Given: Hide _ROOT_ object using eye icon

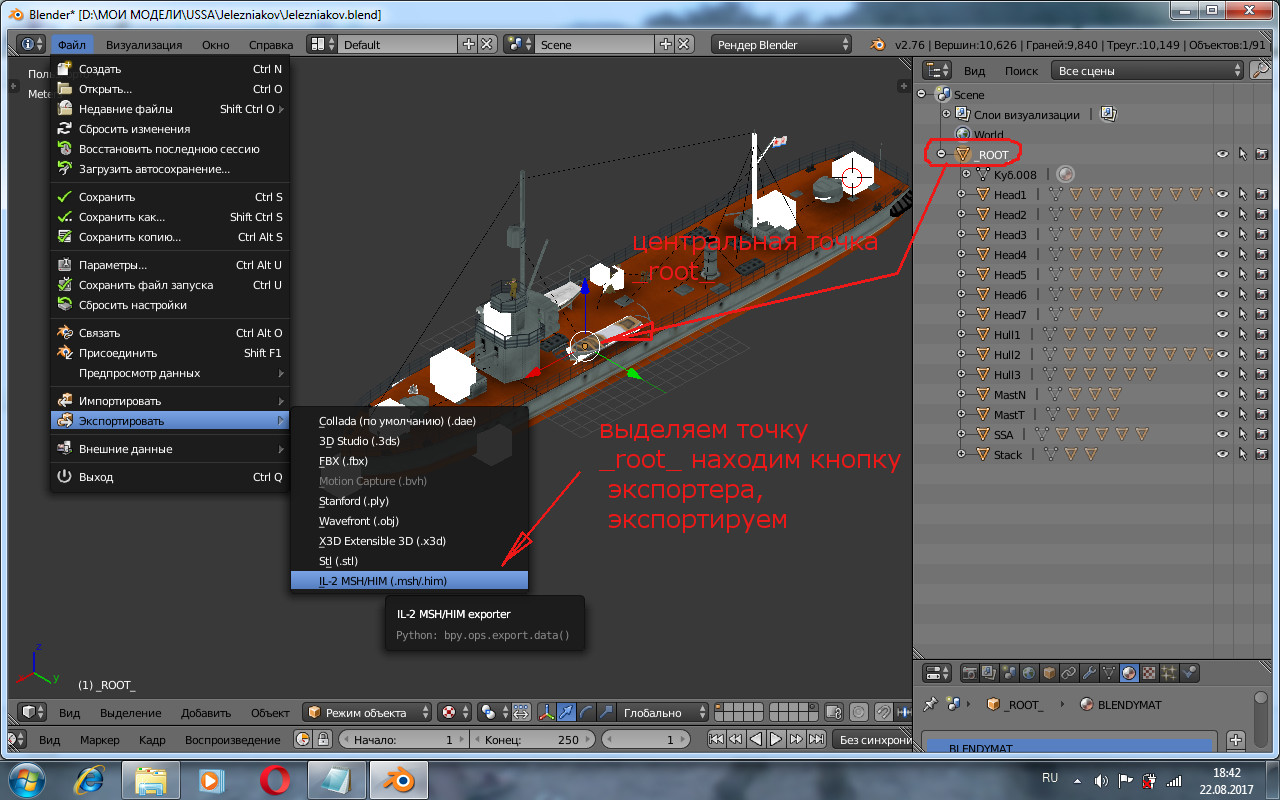Looking at the screenshot, I should point(1222,154).
